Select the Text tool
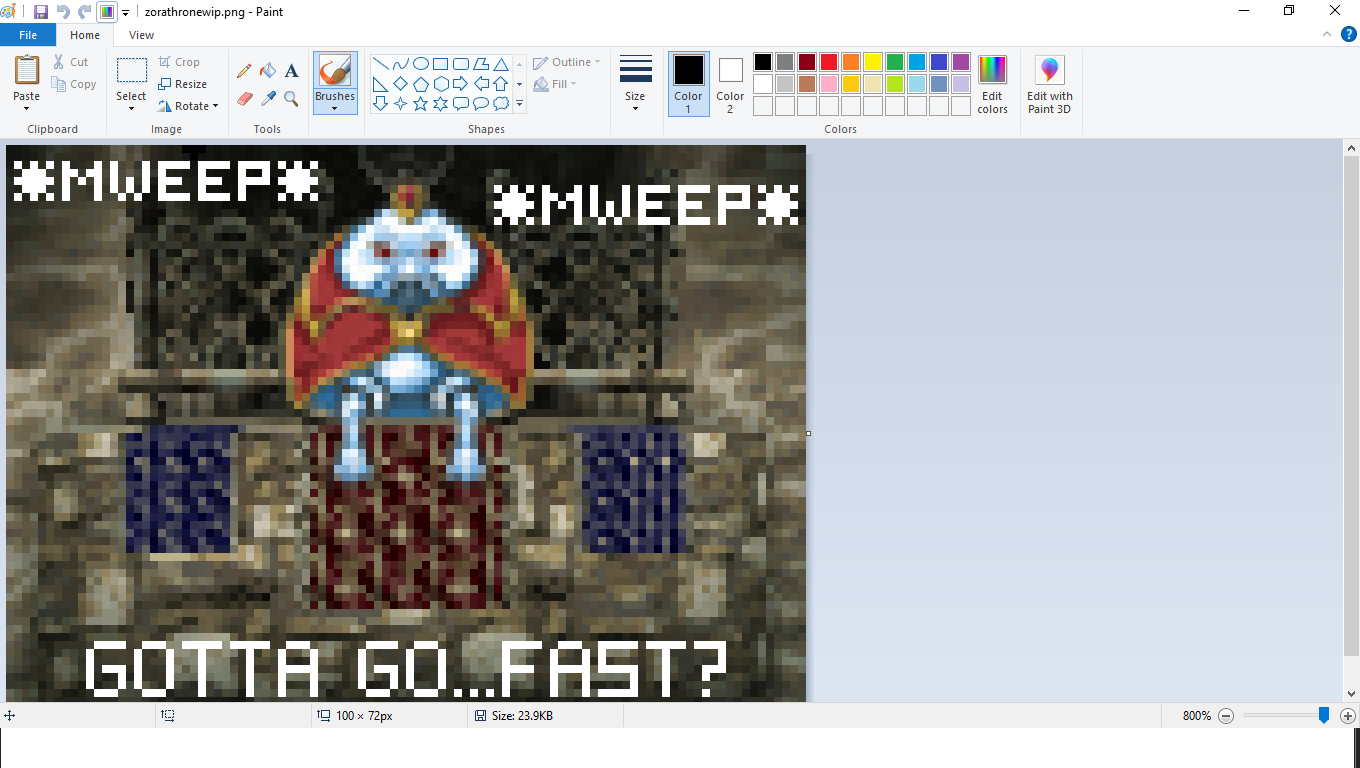This screenshot has height=768, width=1360. point(291,71)
